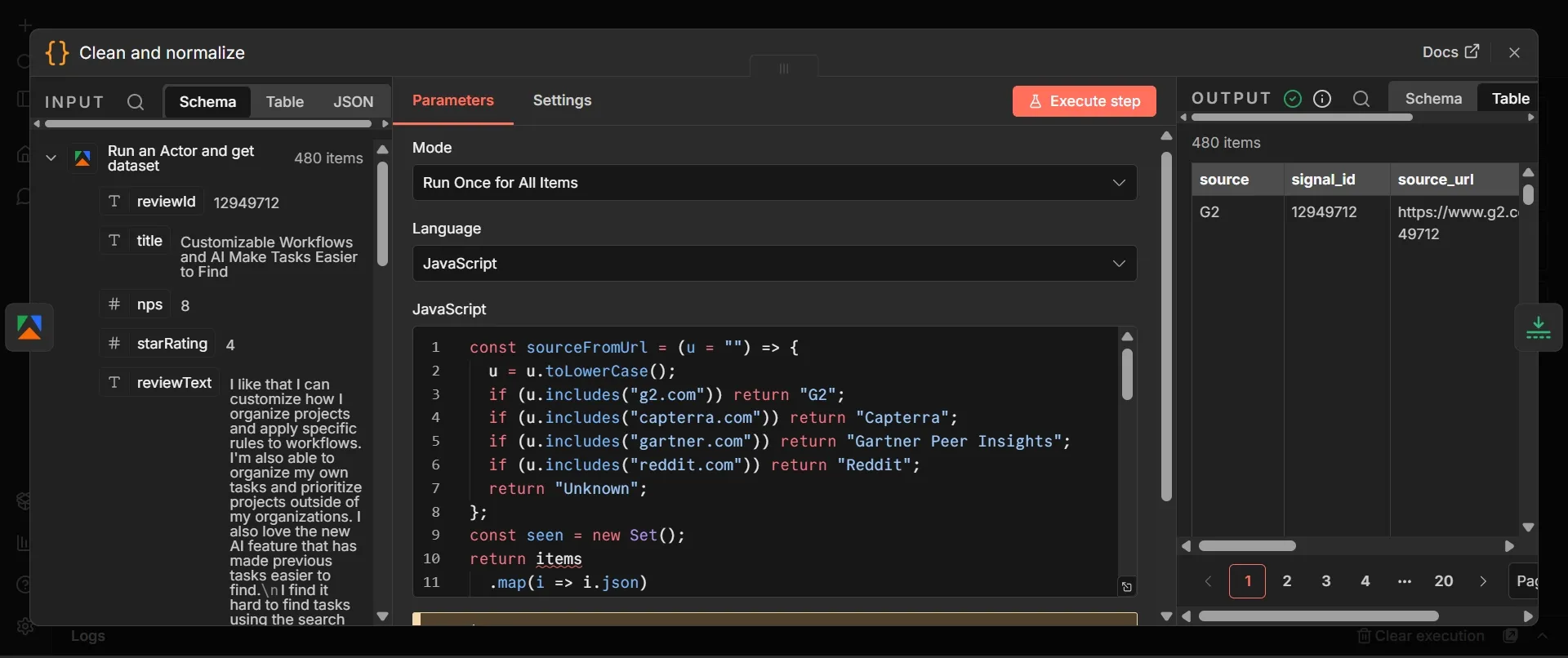Click the input panel vertical scrollbar thumb
1568x658 pixels.
point(382,214)
